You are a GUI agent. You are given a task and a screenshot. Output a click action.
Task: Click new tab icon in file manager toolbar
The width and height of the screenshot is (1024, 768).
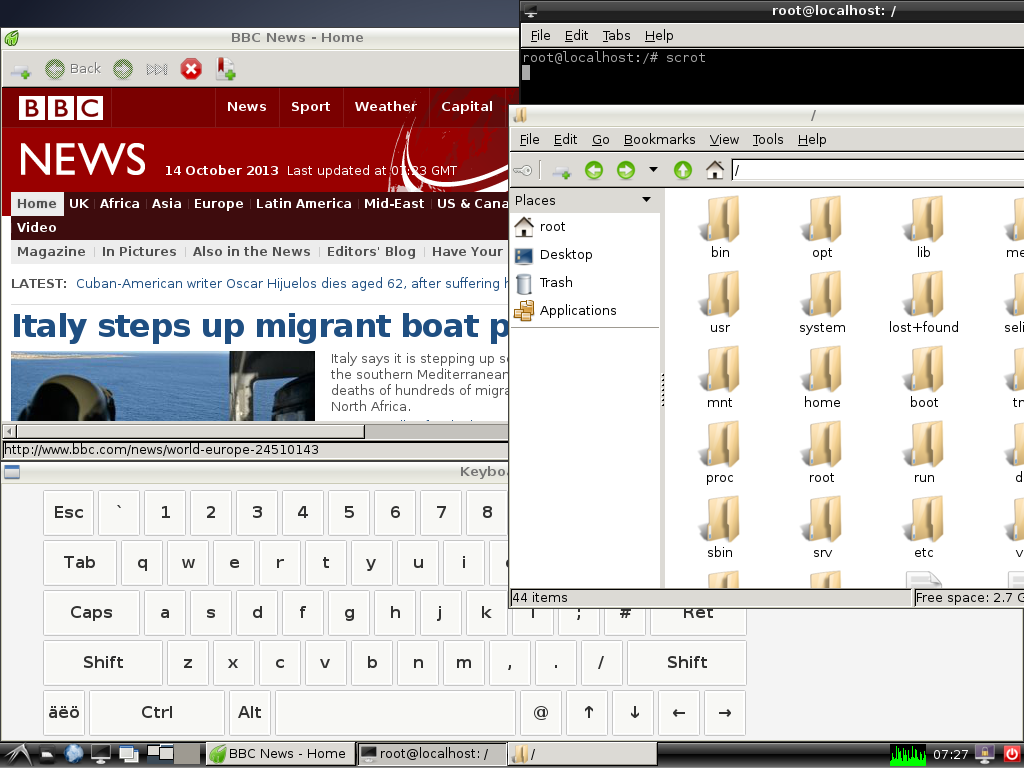pos(561,172)
